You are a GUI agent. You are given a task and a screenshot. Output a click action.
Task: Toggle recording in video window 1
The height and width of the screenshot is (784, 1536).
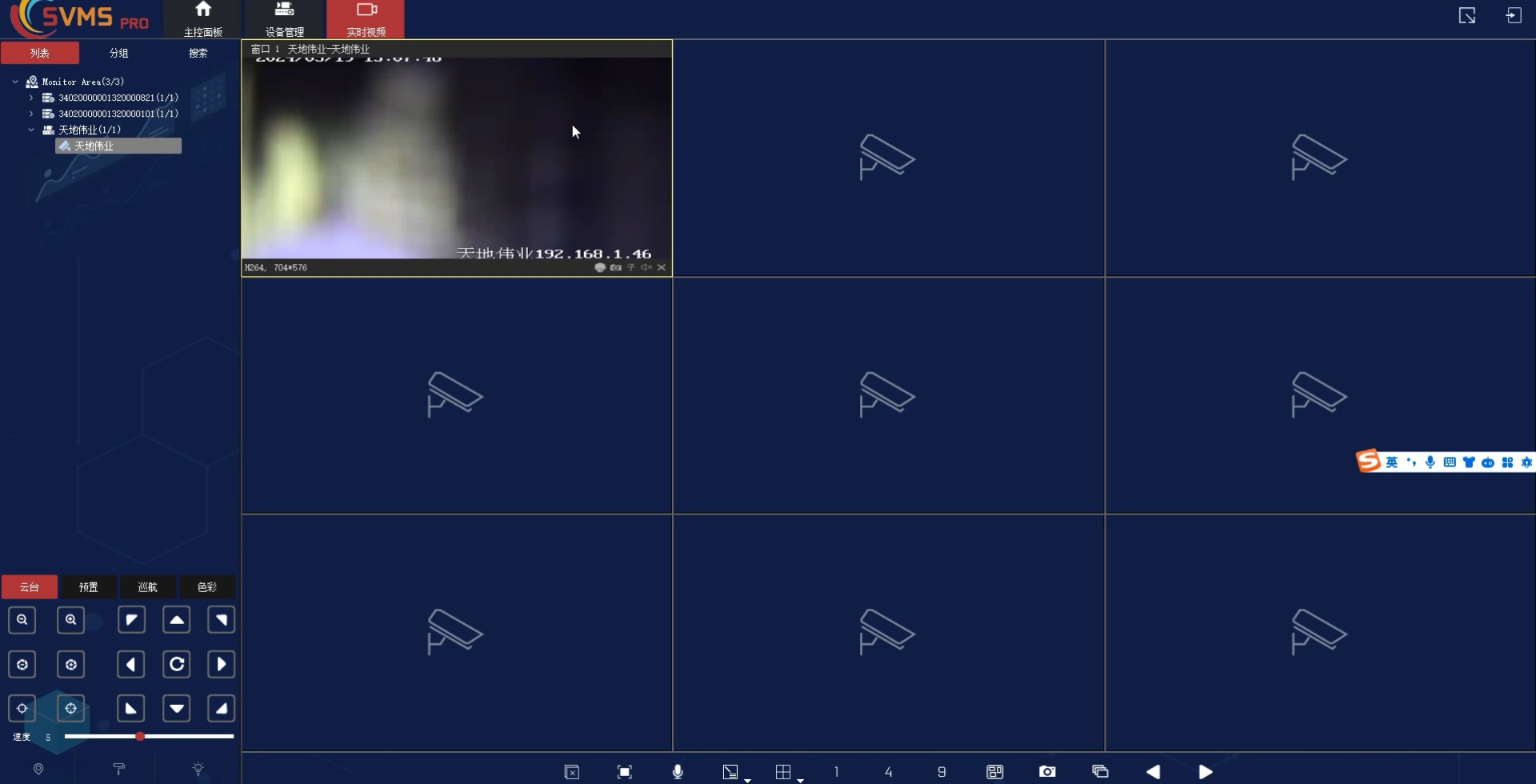coord(600,268)
